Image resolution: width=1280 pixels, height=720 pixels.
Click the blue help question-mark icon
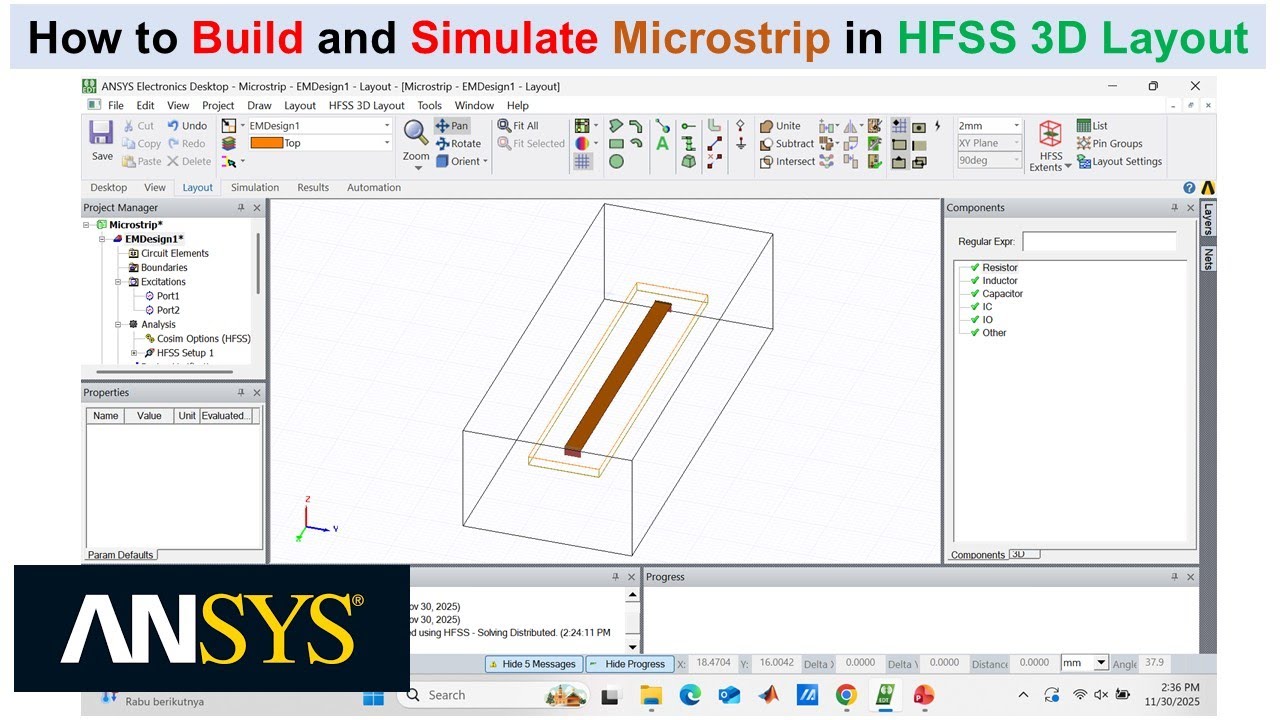pyautogui.click(x=1189, y=187)
